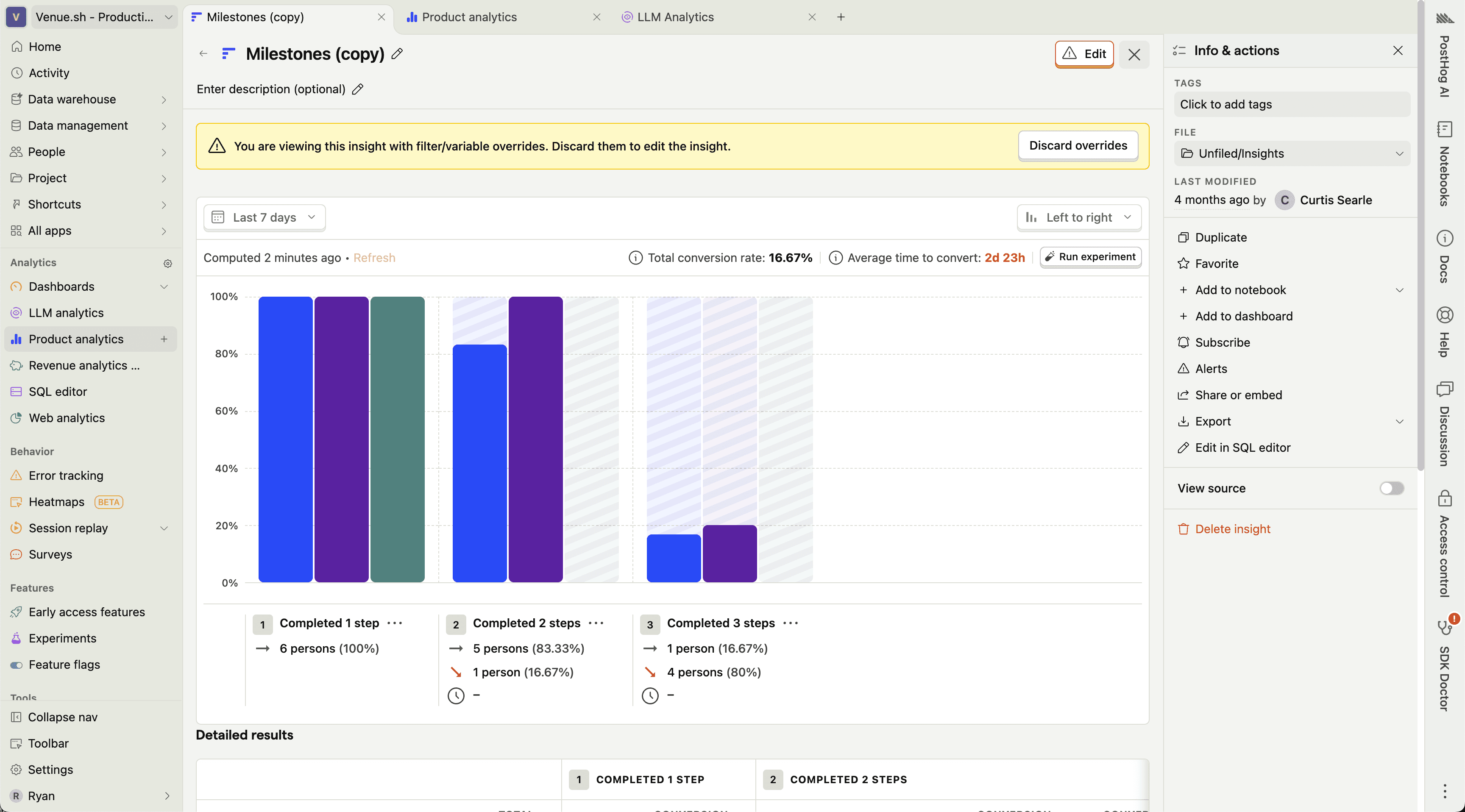Click the teal bar in step 1
Viewport: 1465px width, 812px height.
click(x=397, y=439)
